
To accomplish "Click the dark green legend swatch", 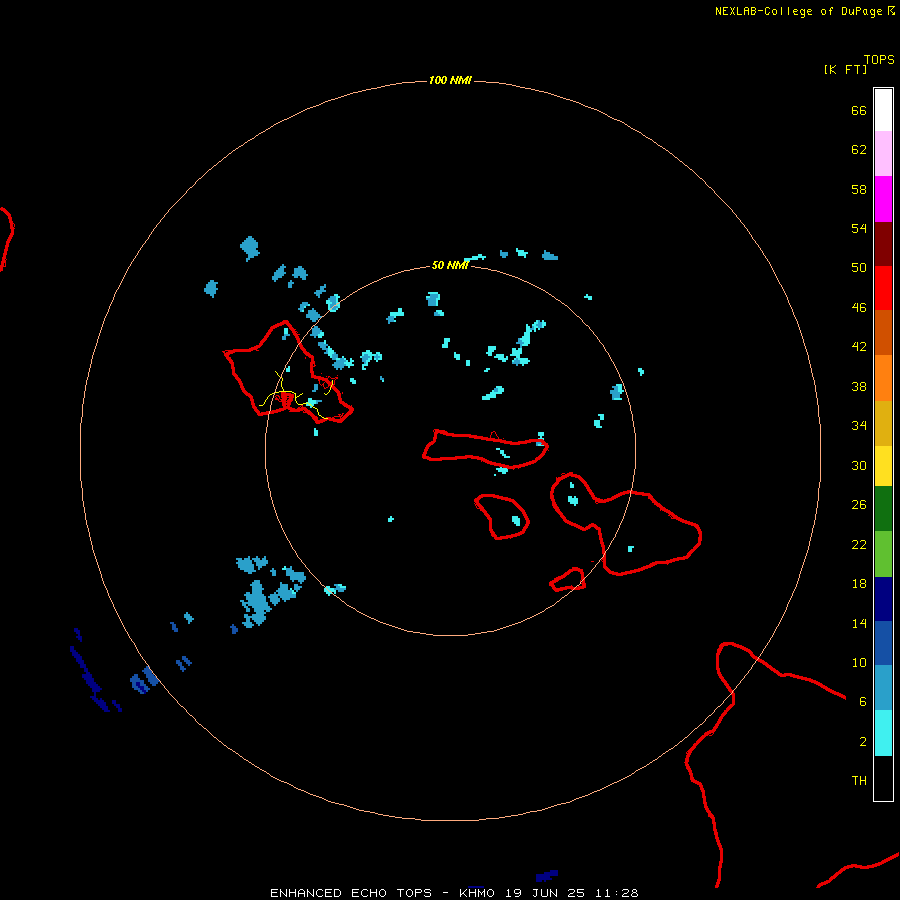I will pyautogui.click(x=883, y=509).
